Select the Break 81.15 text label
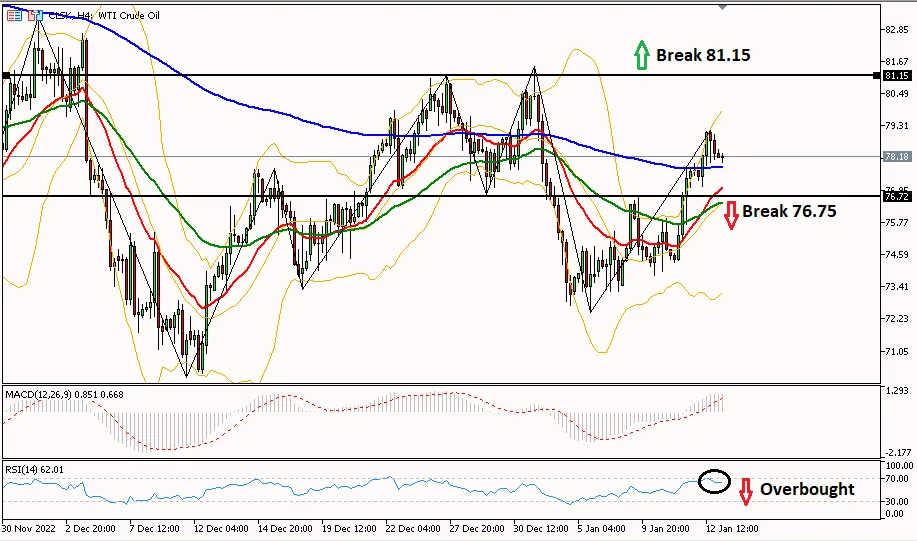 point(703,55)
